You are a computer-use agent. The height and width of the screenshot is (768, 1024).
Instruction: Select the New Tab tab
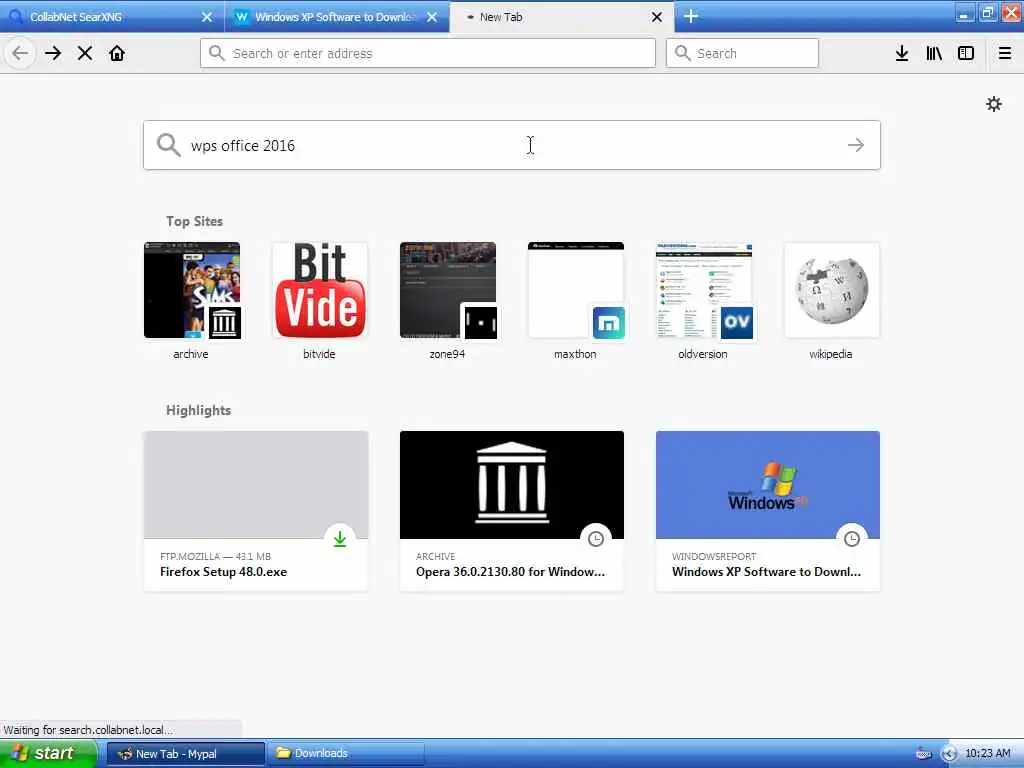click(x=562, y=17)
